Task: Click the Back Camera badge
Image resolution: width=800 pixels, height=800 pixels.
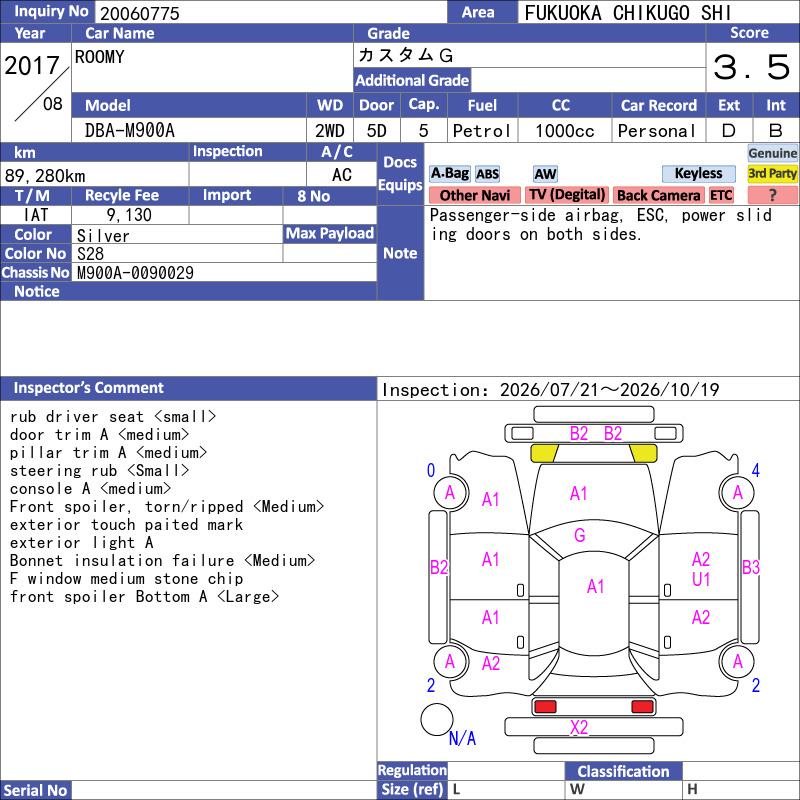Action: point(658,195)
